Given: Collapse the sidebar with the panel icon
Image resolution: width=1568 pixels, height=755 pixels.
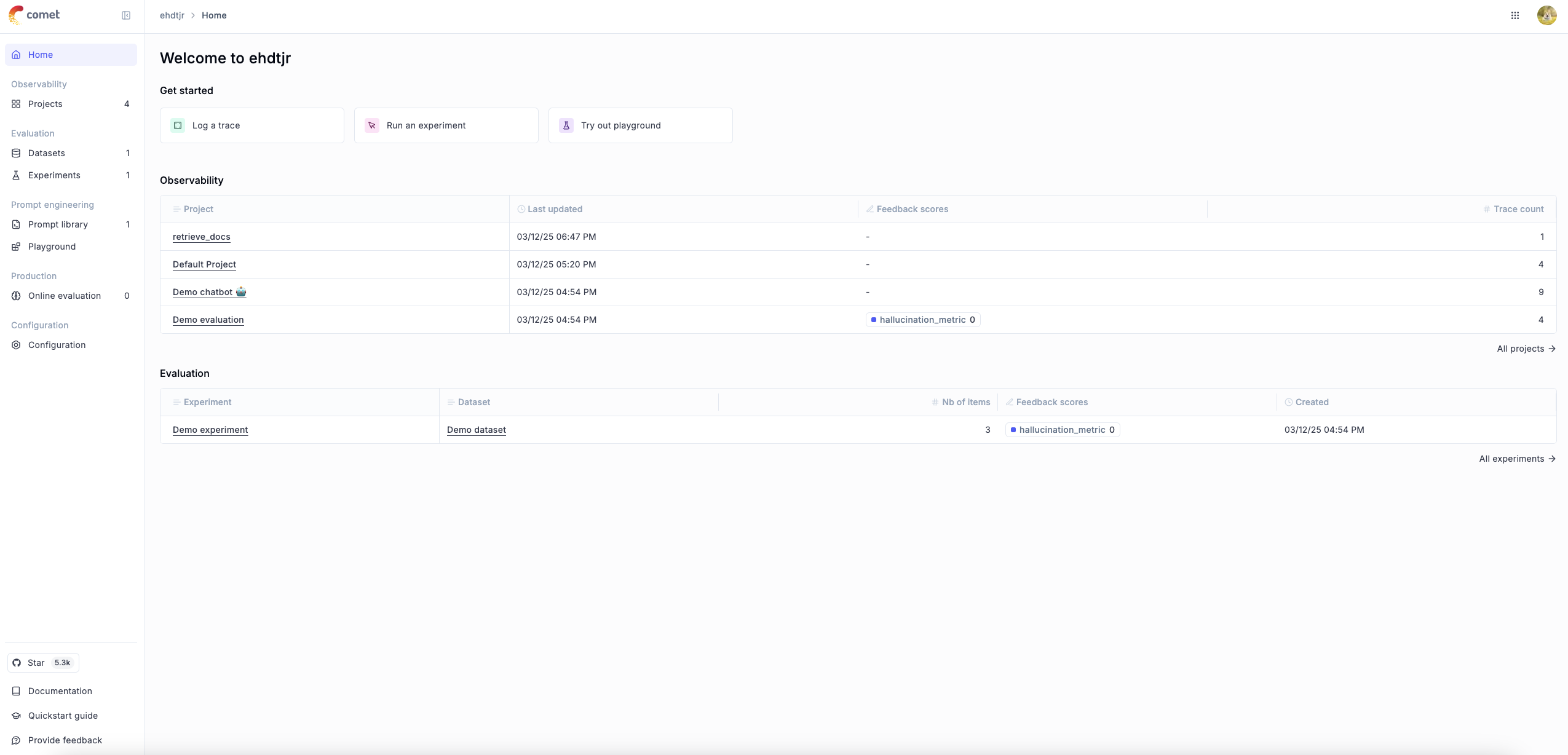Looking at the screenshot, I should (x=126, y=15).
